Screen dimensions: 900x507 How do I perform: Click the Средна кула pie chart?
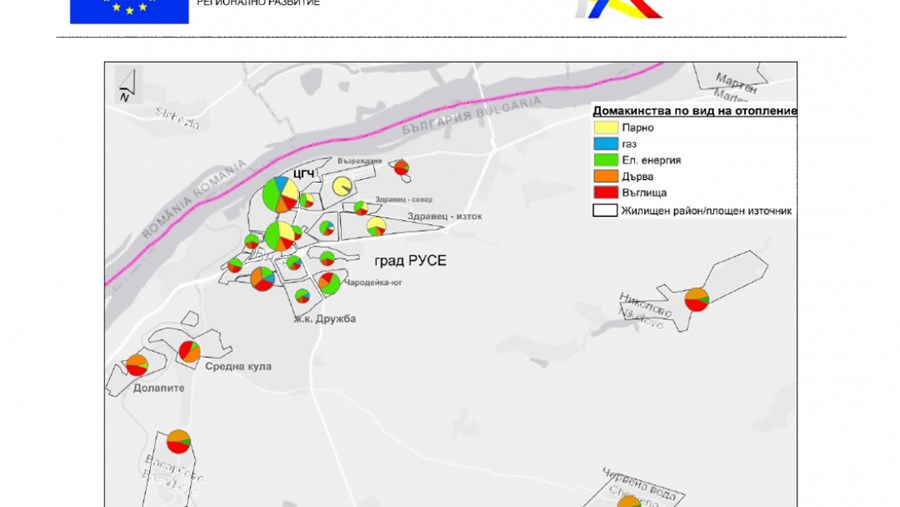(x=189, y=351)
